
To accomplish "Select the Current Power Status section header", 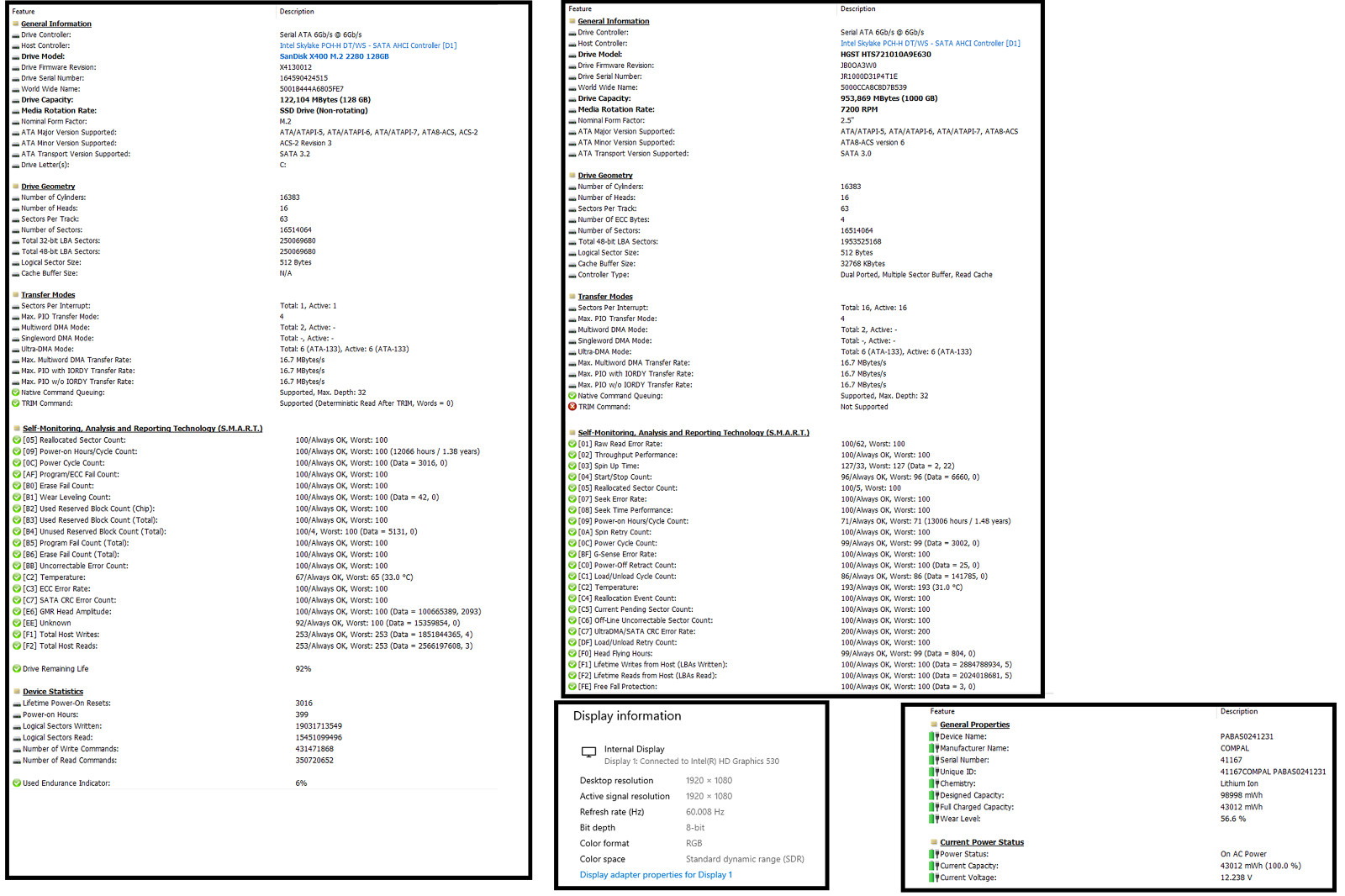I will [x=982, y=842].
